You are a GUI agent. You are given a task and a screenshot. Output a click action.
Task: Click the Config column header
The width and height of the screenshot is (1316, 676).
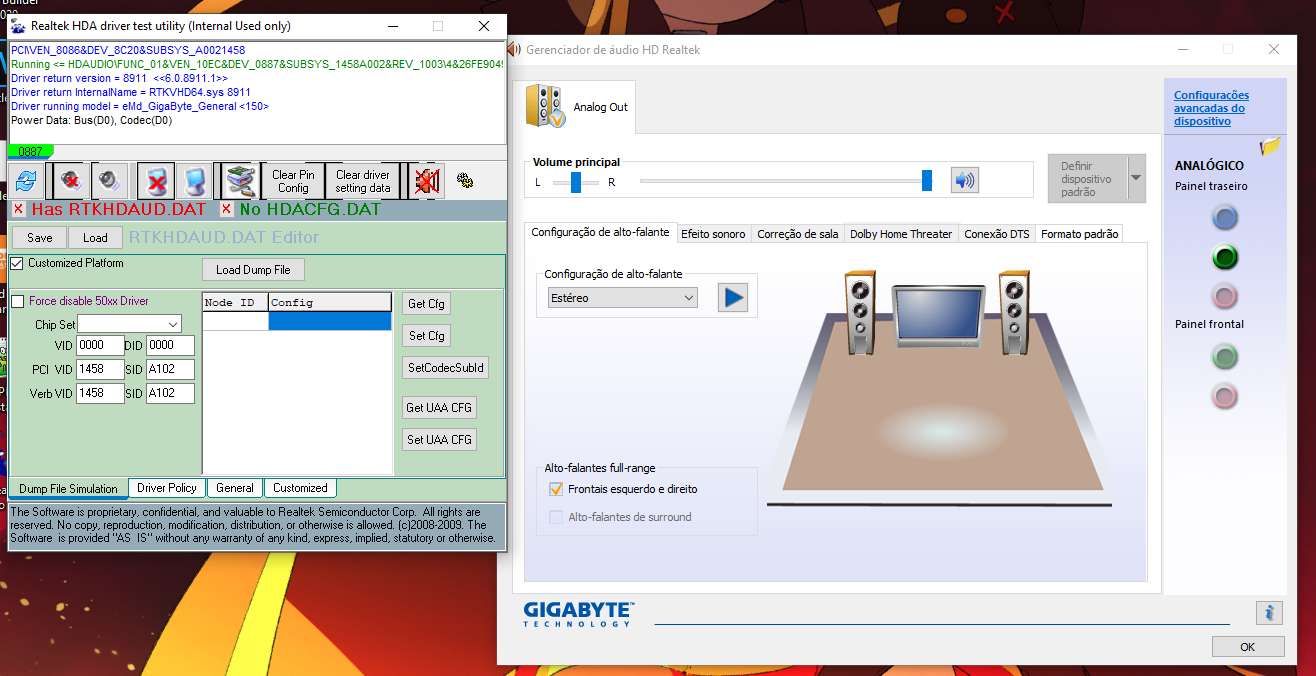click(x=330, y=302)
